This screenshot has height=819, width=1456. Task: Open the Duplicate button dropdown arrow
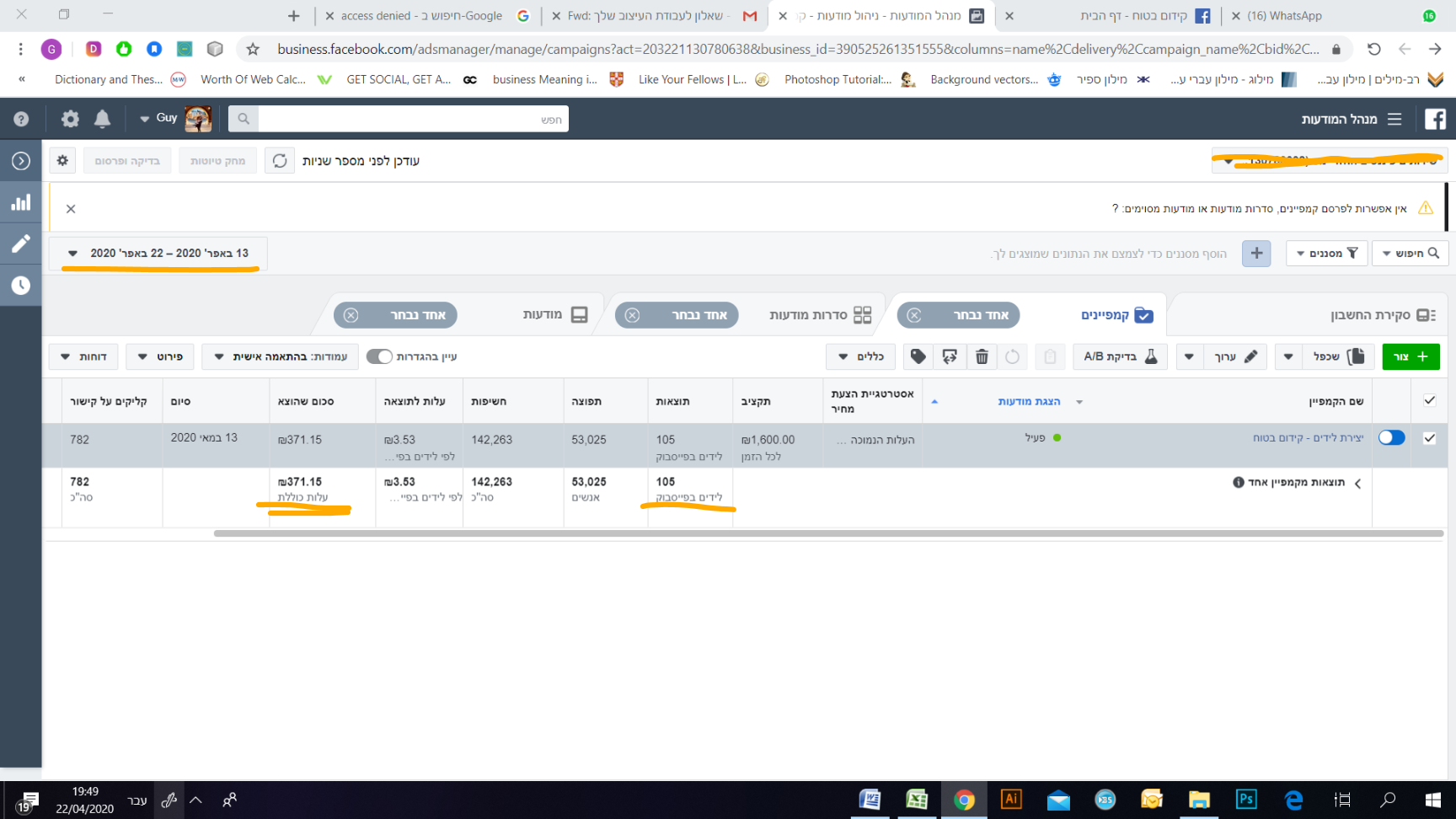click(x=1288, y=356)
